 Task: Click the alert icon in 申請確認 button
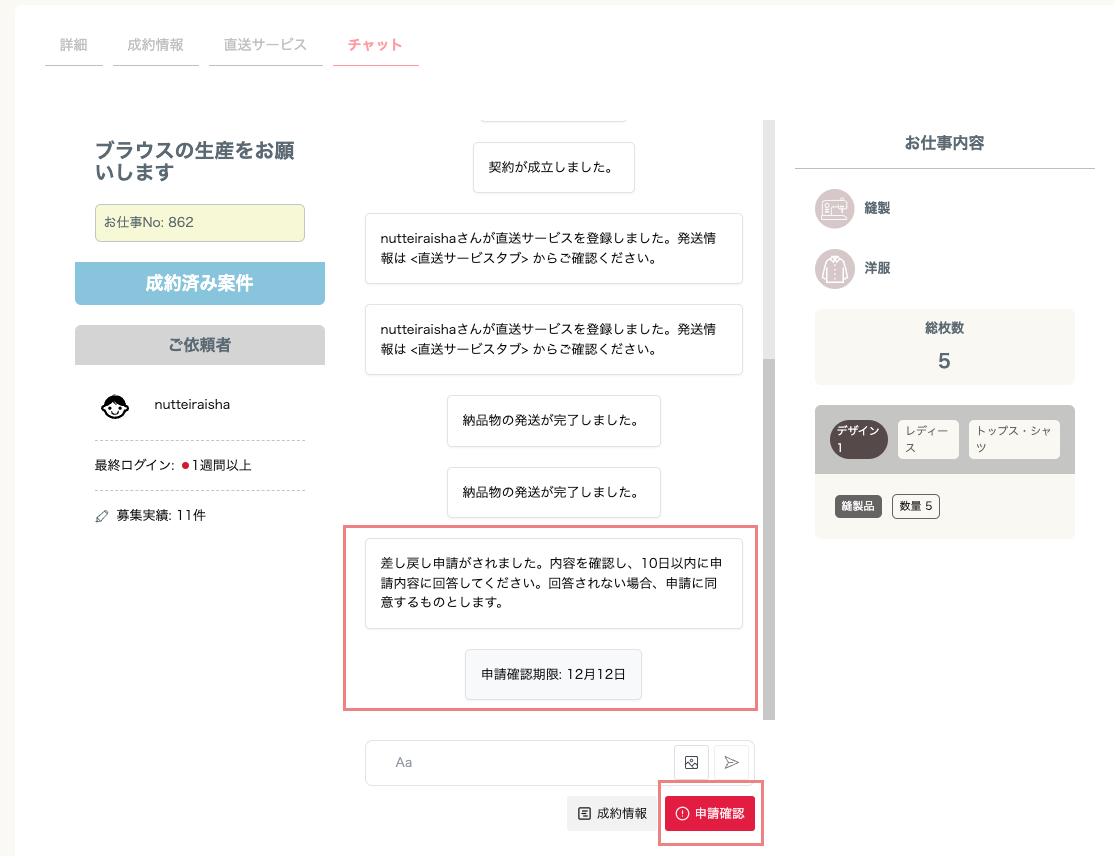[682, 813]
